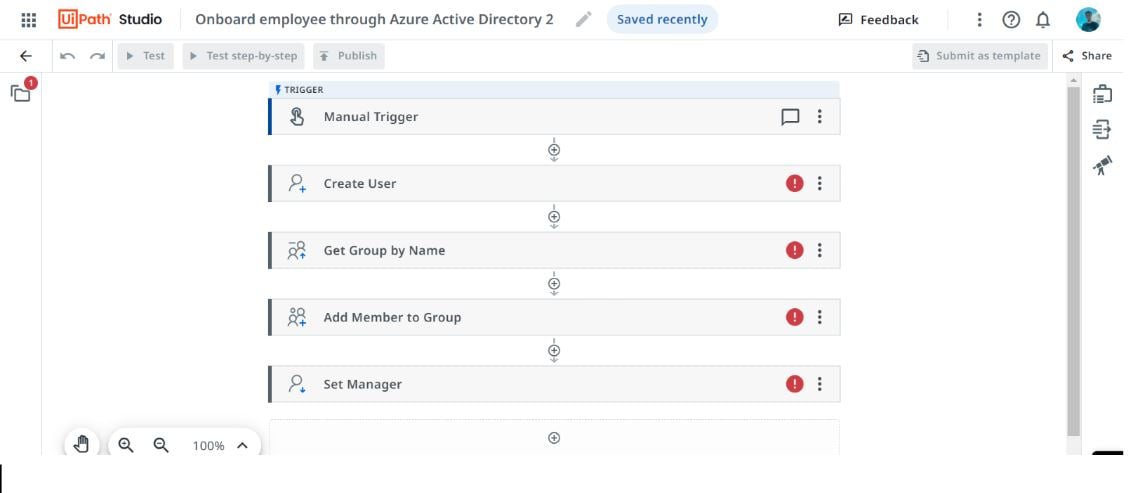Share the project
This screenshot has height=493, width=1140.
click(x=1087, y=56)
